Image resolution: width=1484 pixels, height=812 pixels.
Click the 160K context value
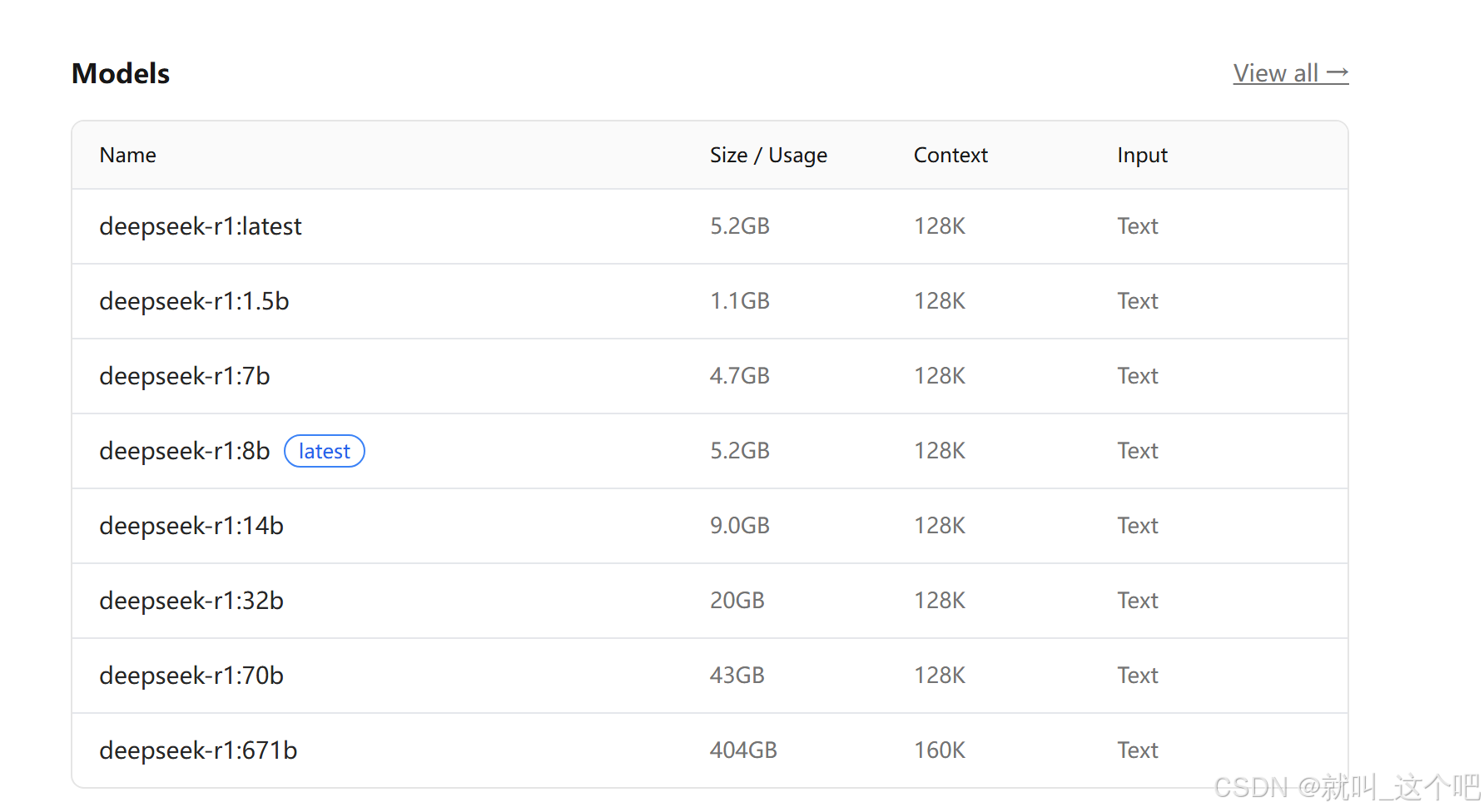tap(940, 750)
